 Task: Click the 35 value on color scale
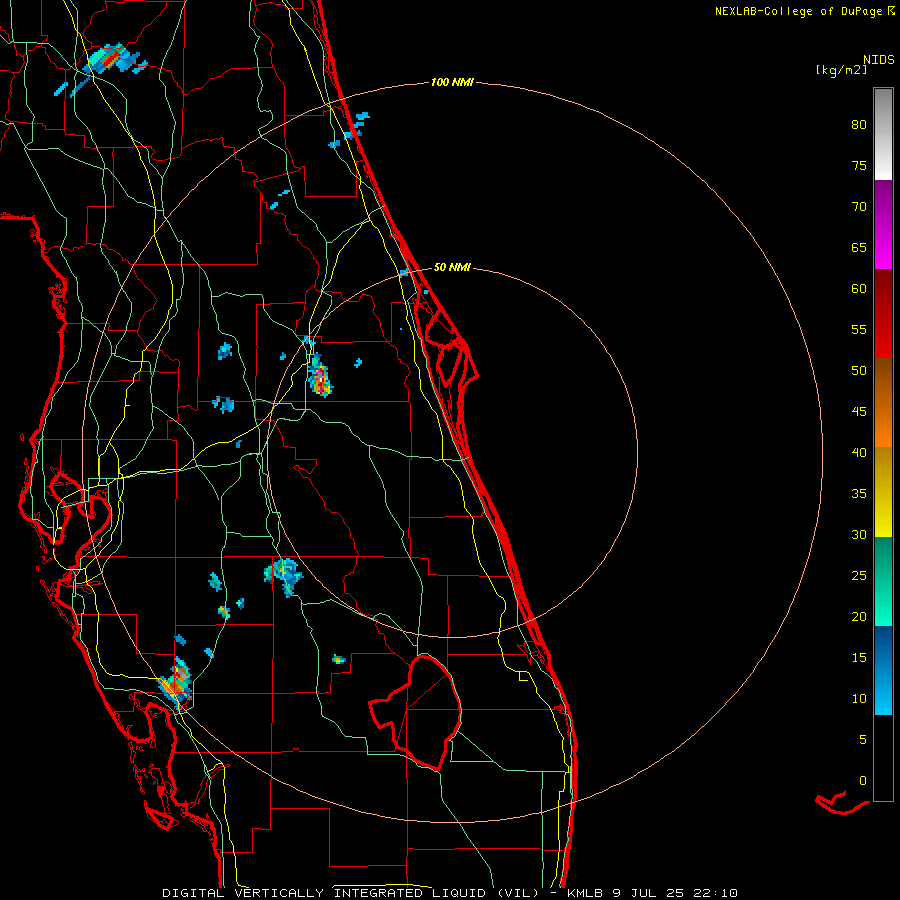tap(859, 494)
